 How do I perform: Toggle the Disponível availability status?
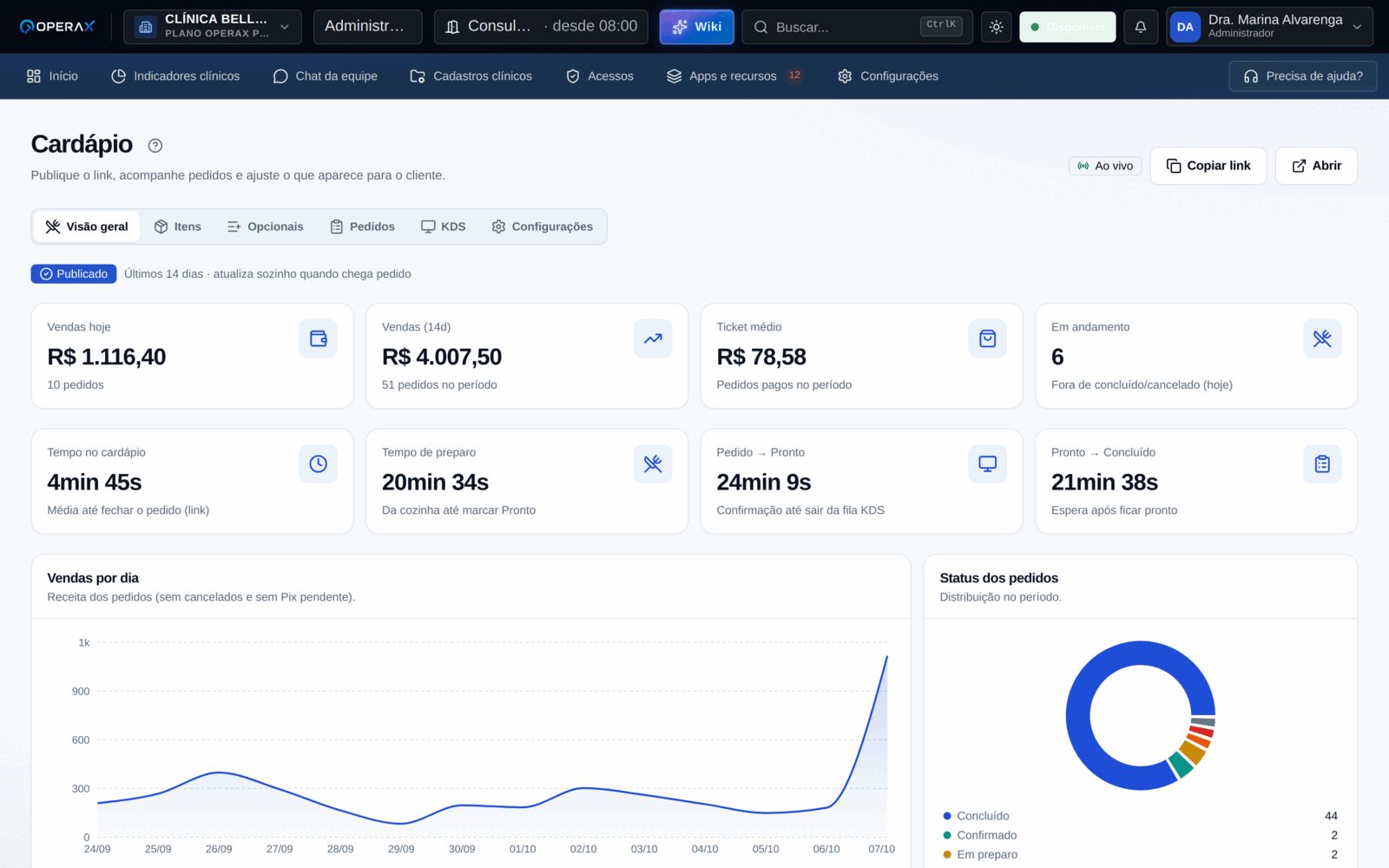tap(1067, 27)
